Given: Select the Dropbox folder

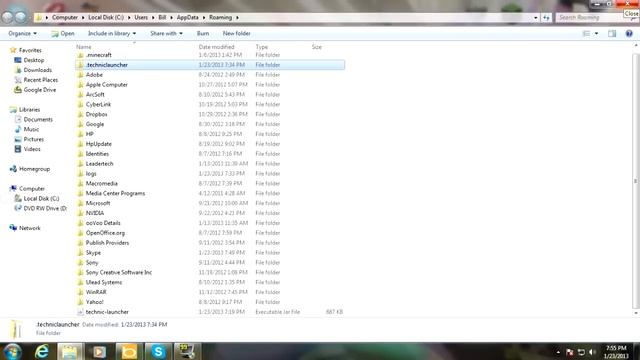Looking at the screenshot, I should [x=96, y=114].
